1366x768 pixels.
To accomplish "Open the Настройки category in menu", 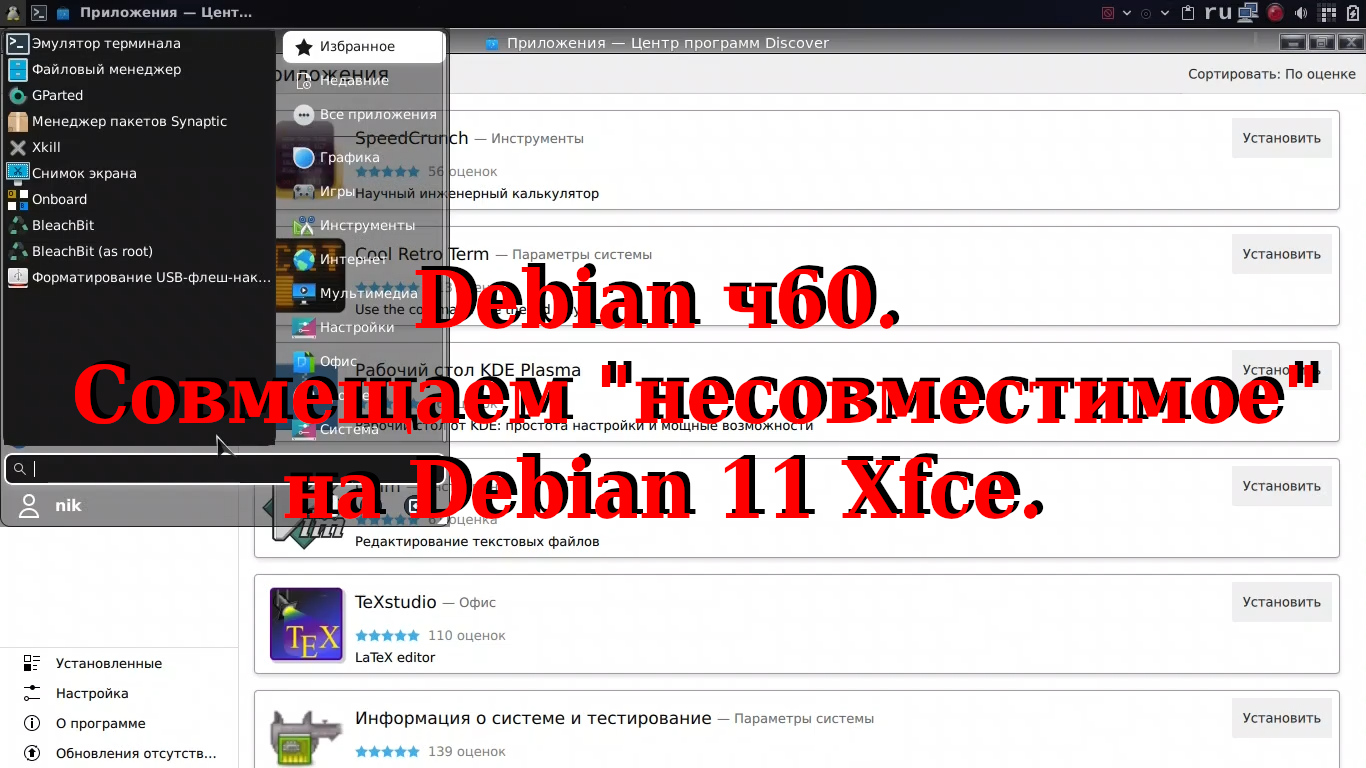I will [363, 327].
